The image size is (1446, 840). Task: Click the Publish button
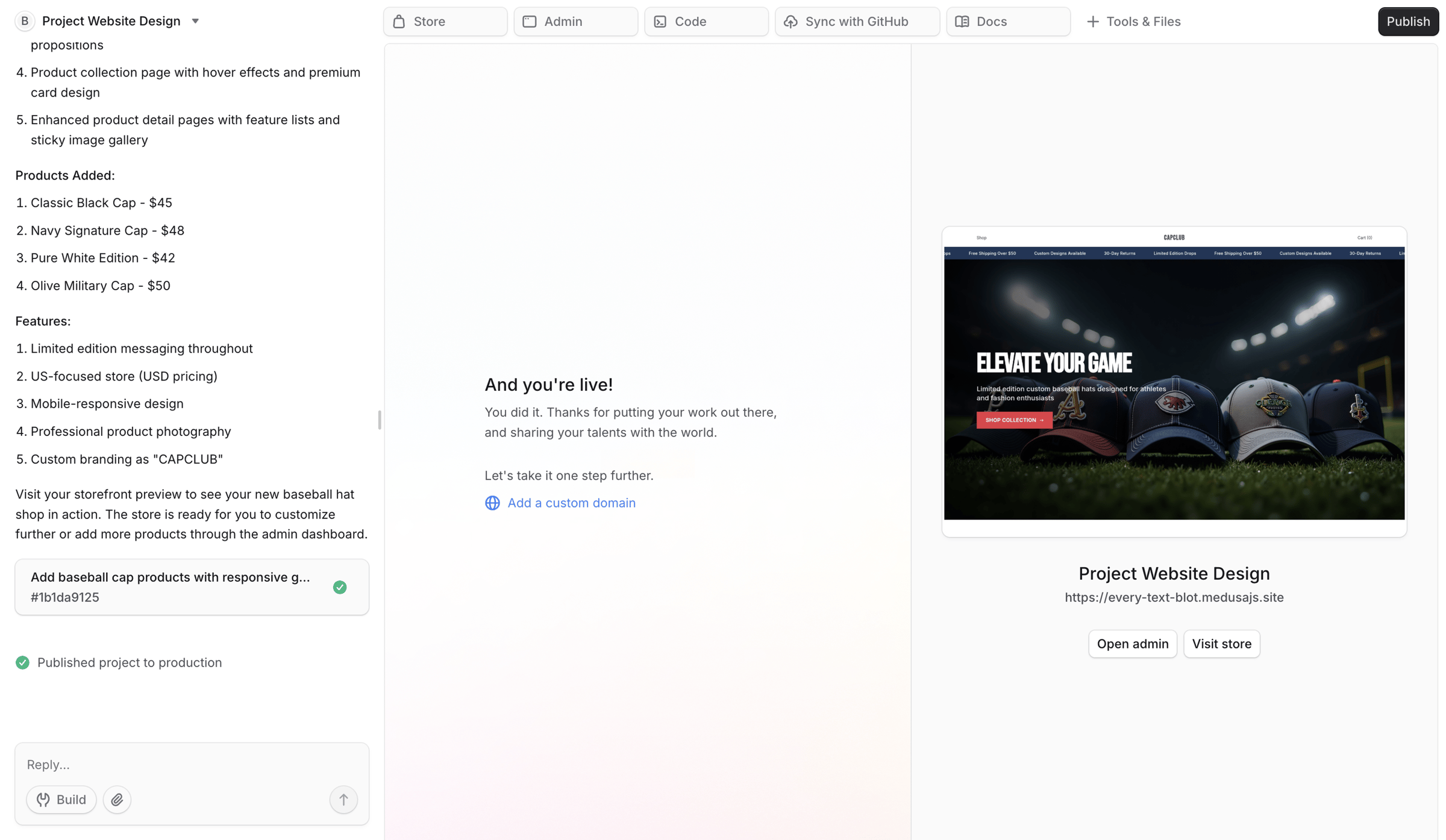pyautogui.click(x=1407, y=22)
